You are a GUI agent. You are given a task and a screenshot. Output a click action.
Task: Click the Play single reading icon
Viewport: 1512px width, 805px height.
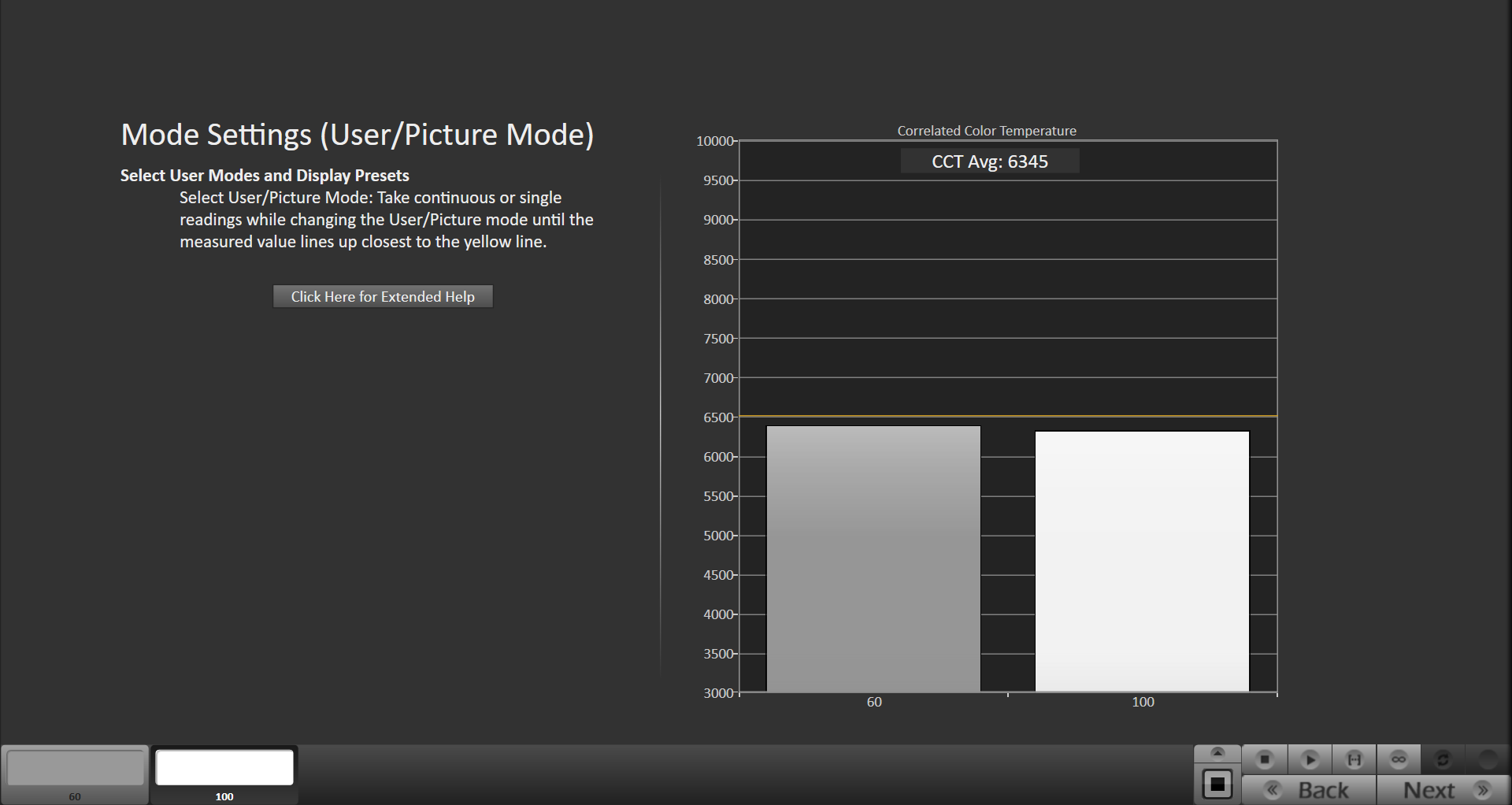(x=1310, y=759)
